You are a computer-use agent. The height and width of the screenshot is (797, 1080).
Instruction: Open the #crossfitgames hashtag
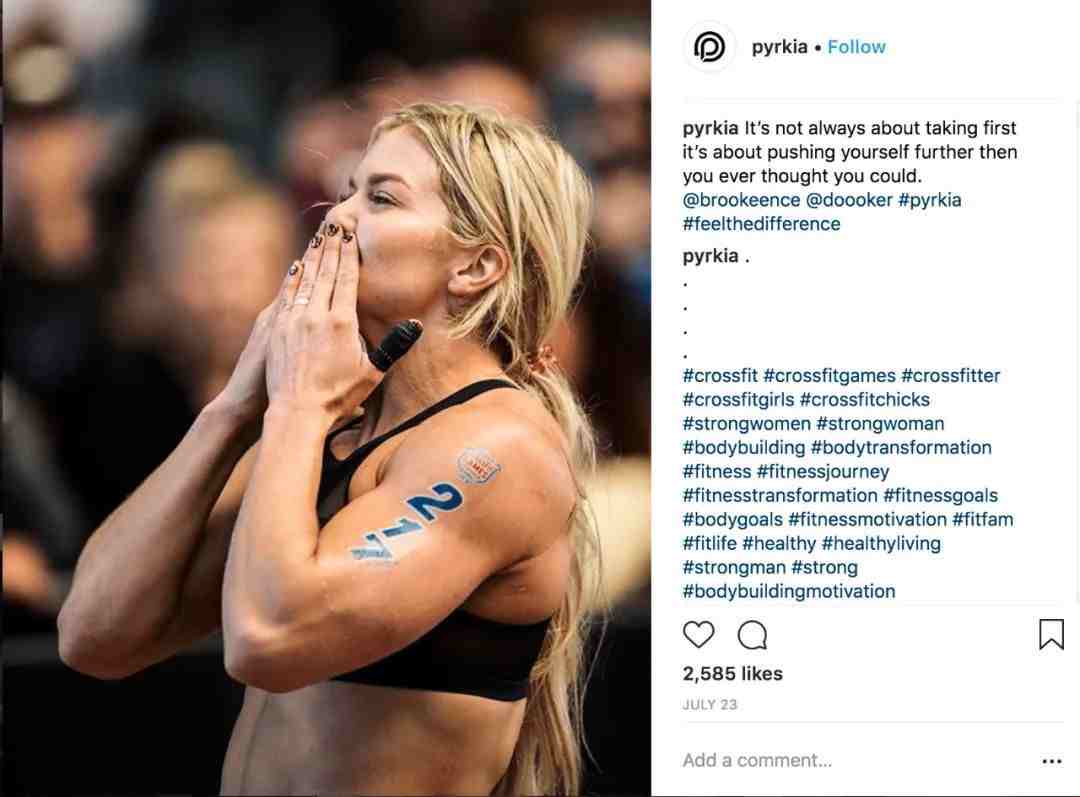click(829, 375)
